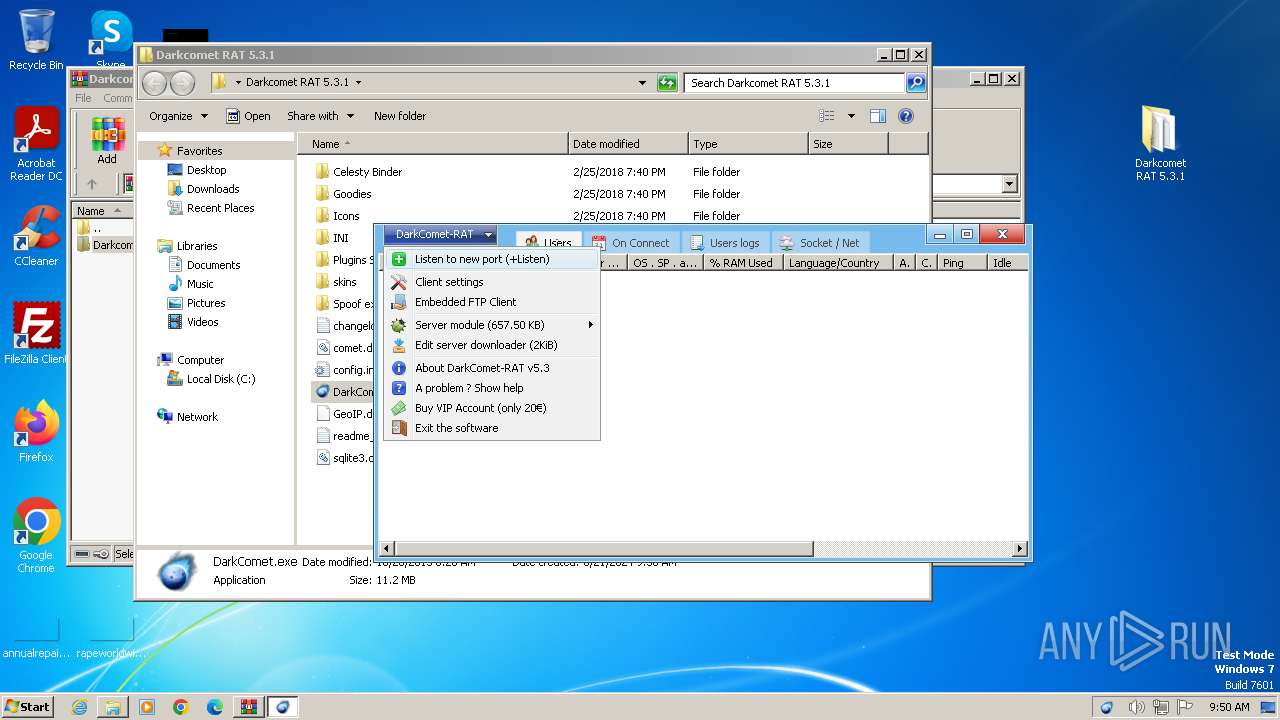Open FileZilla Client desktop icon
This screenshot has height=720, width=1280.
tap(36, 333)
